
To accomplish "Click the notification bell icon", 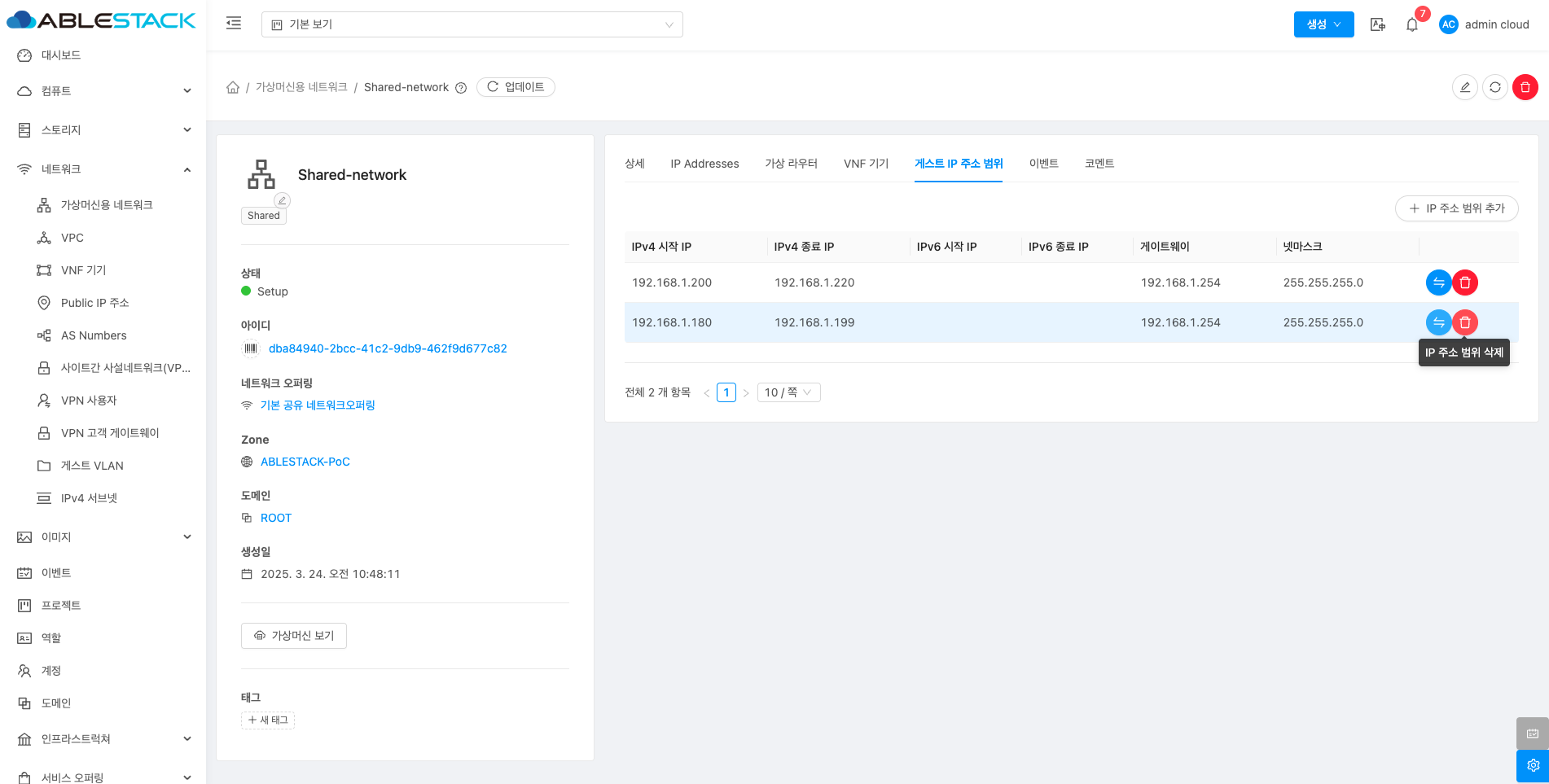I will coord(1411,24).
